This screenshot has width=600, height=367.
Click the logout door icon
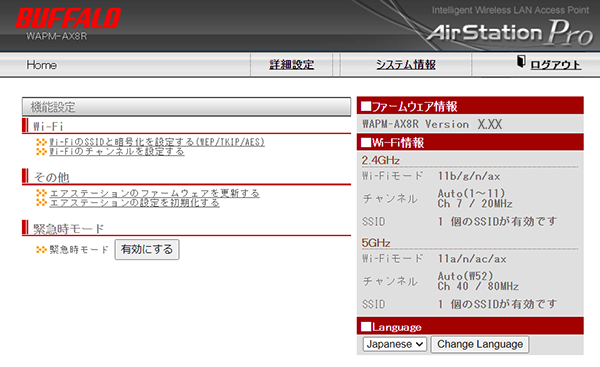521,62
